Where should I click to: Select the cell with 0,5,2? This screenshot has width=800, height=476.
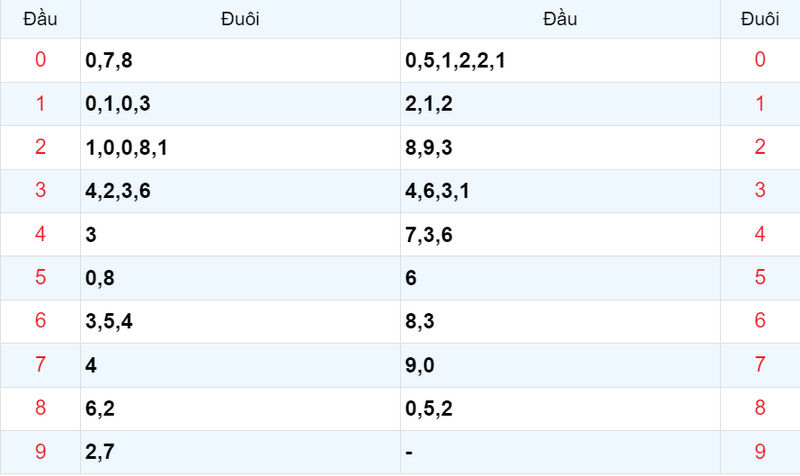[x=560, y=409]
